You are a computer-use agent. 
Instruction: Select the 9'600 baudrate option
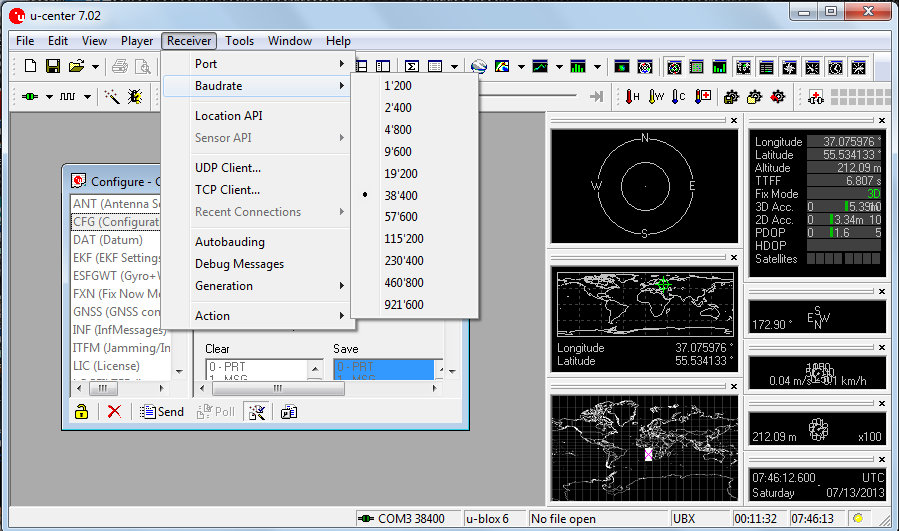click(x=399, y=151)
